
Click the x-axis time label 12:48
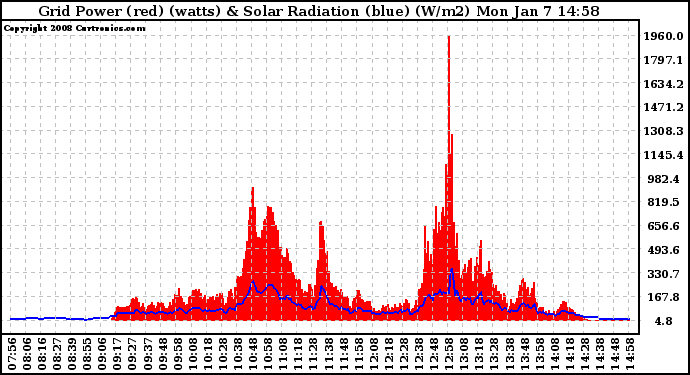[434, 354]
